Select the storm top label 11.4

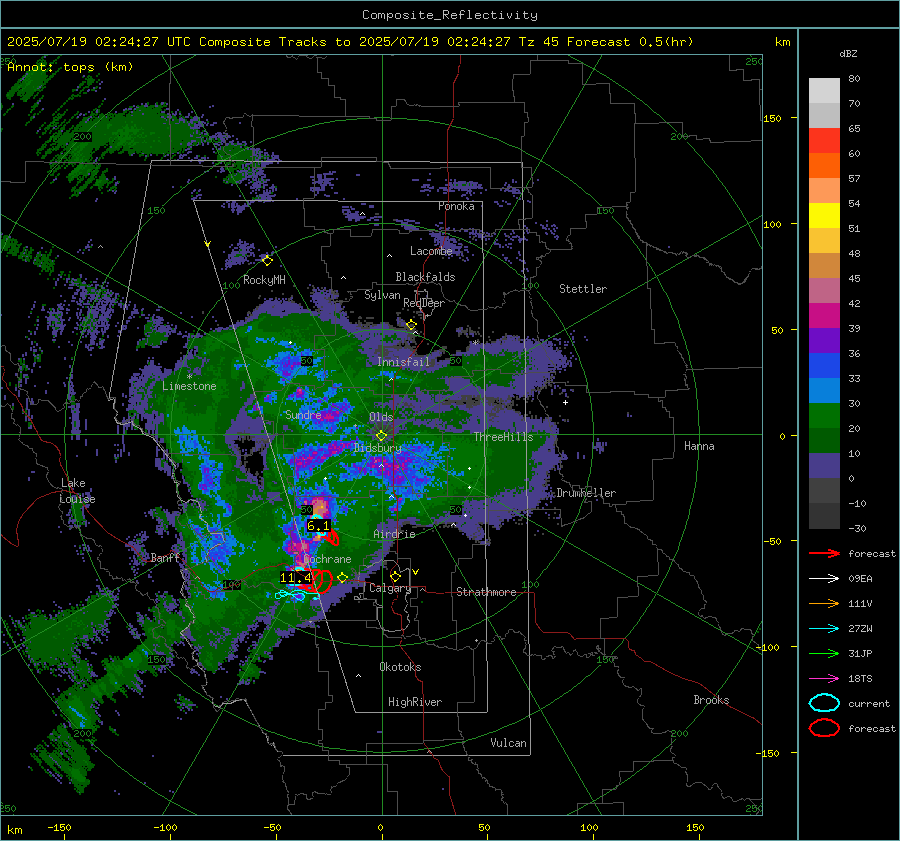tap(296, 578)
